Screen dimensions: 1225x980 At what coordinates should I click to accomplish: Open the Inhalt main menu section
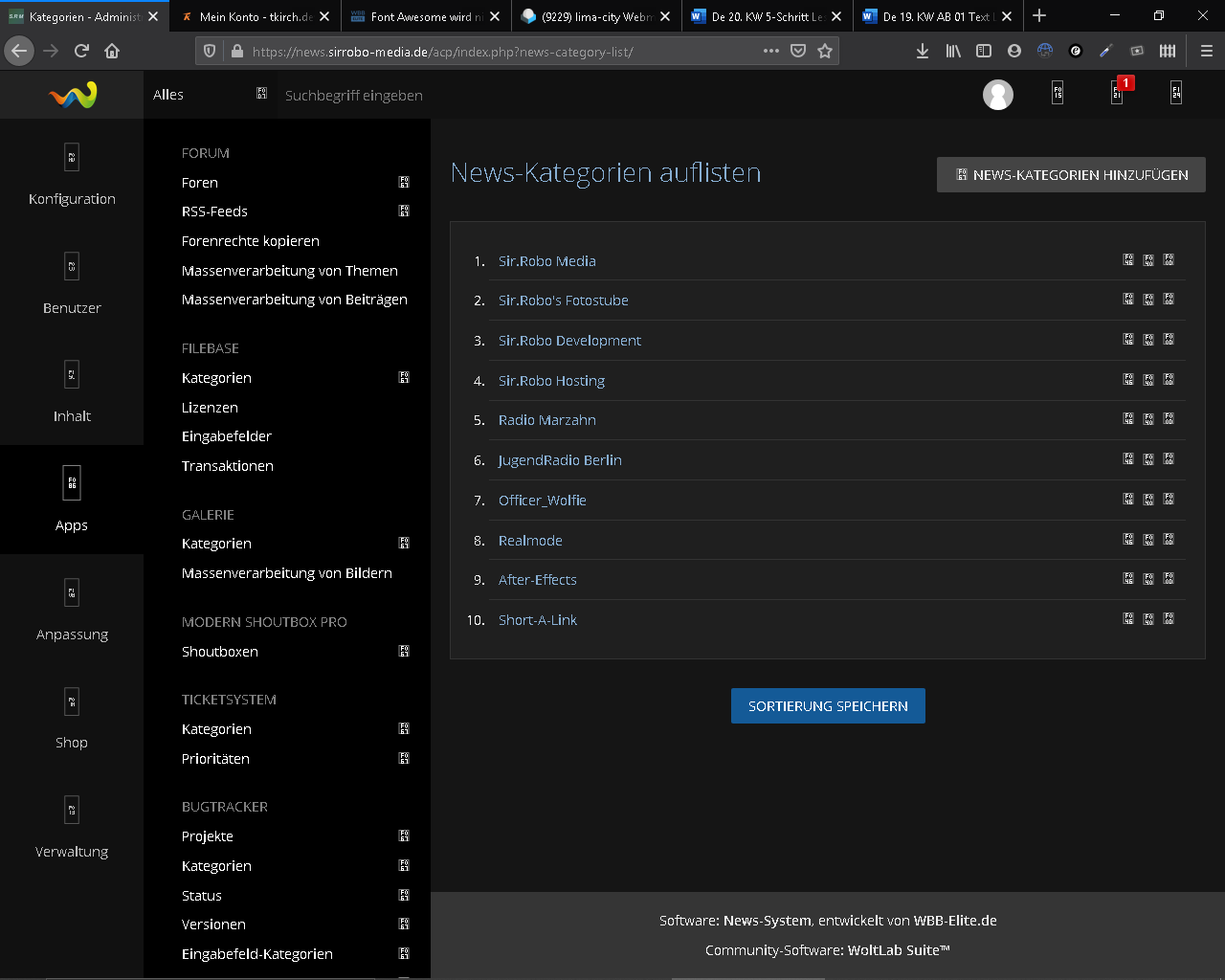click(x=72, y=390)
